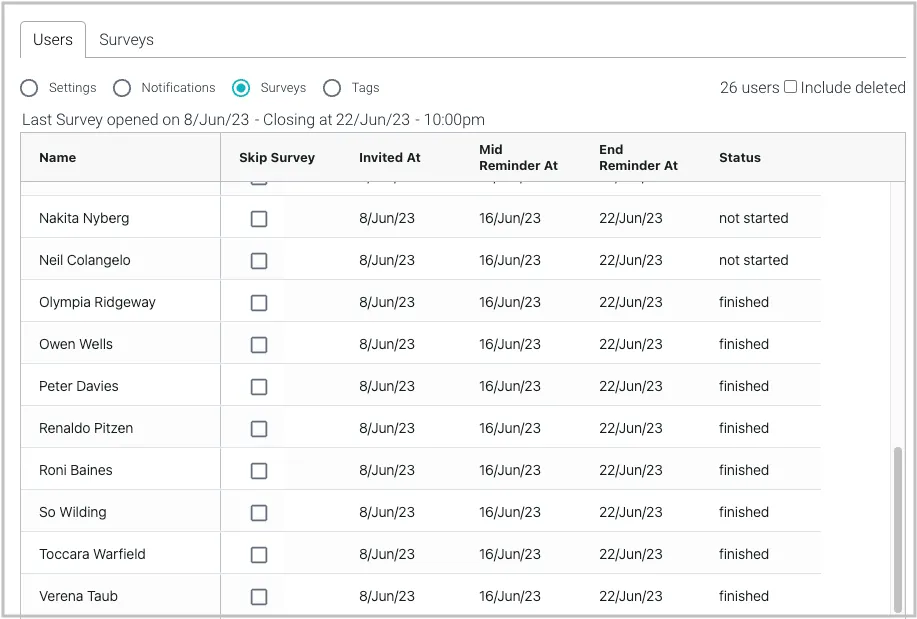Click the End Reminder At column header

[638, 157]
